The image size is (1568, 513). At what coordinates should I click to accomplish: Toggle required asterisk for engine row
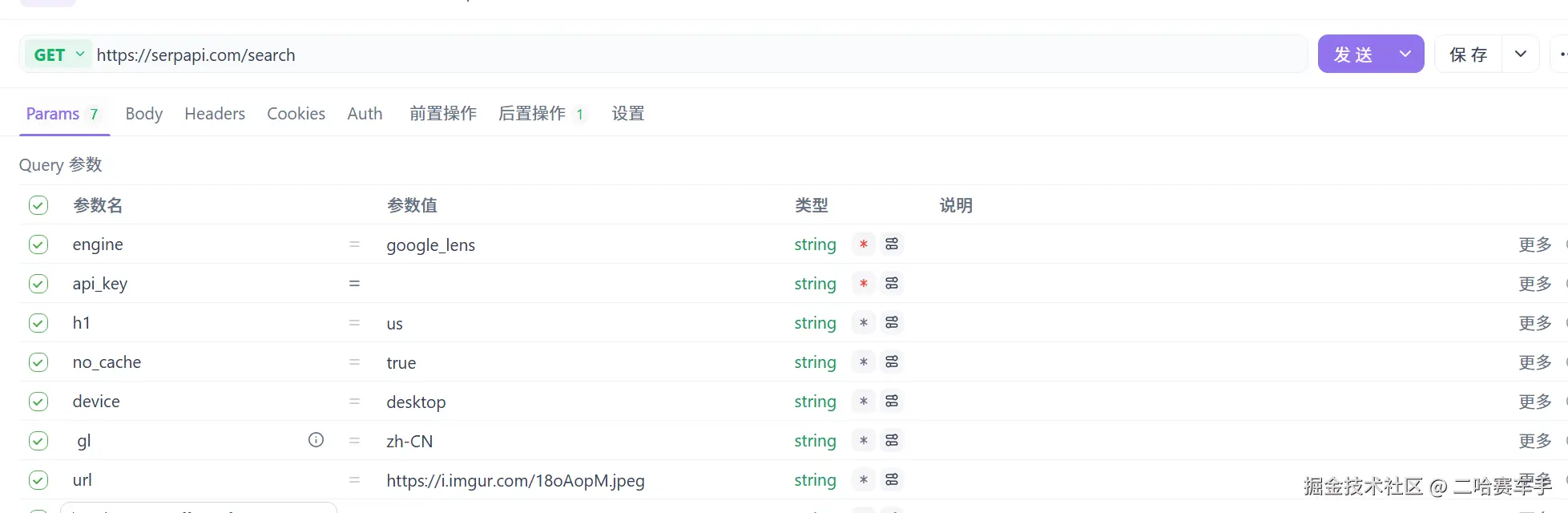click(x=863, y=244)
